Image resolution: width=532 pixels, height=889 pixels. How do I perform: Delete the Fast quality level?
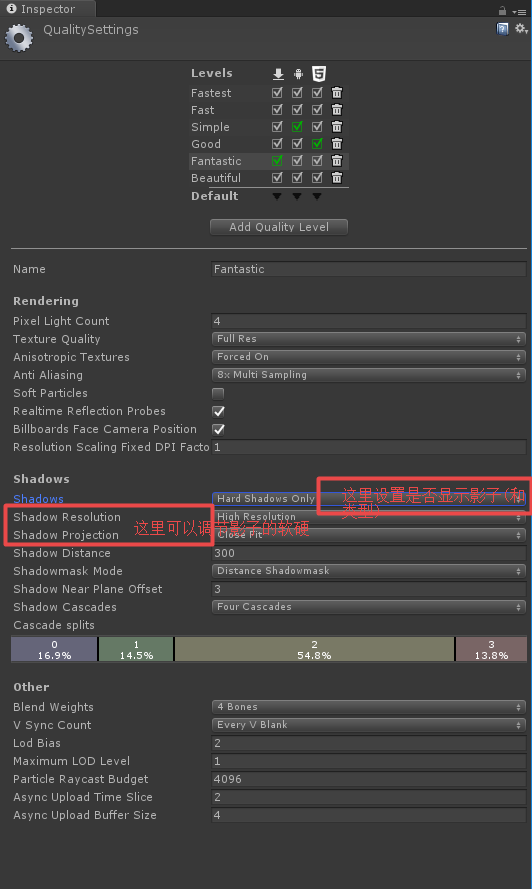click(x=337, y=109)
